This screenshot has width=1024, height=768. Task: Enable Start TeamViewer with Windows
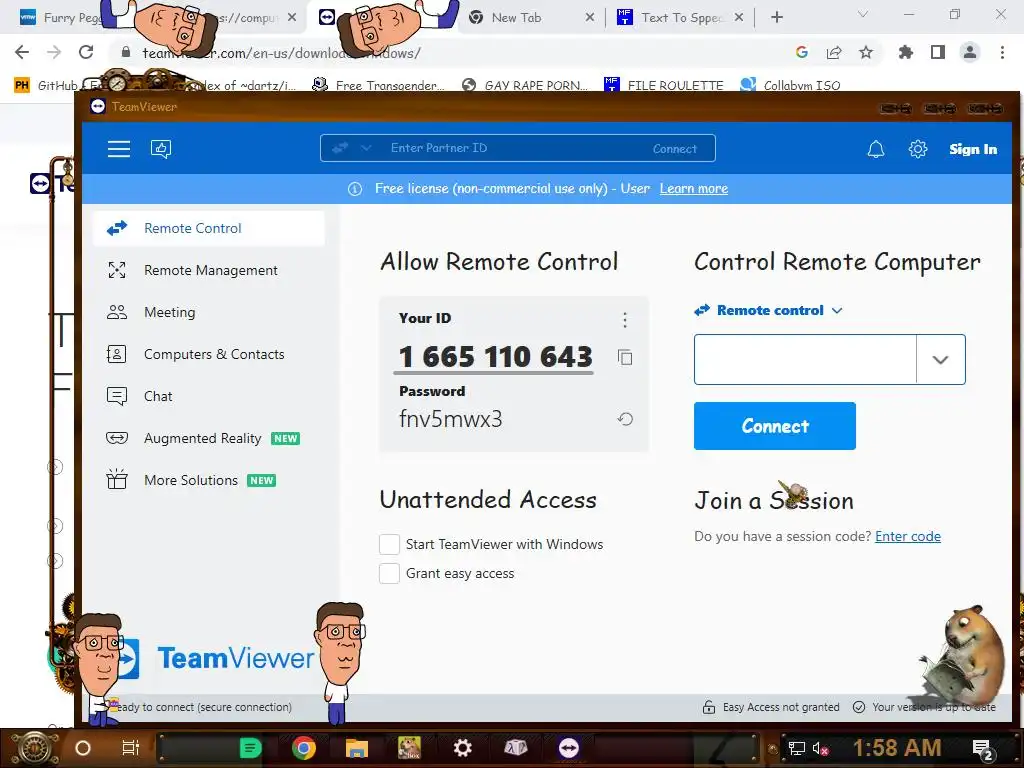coord(389,544)
